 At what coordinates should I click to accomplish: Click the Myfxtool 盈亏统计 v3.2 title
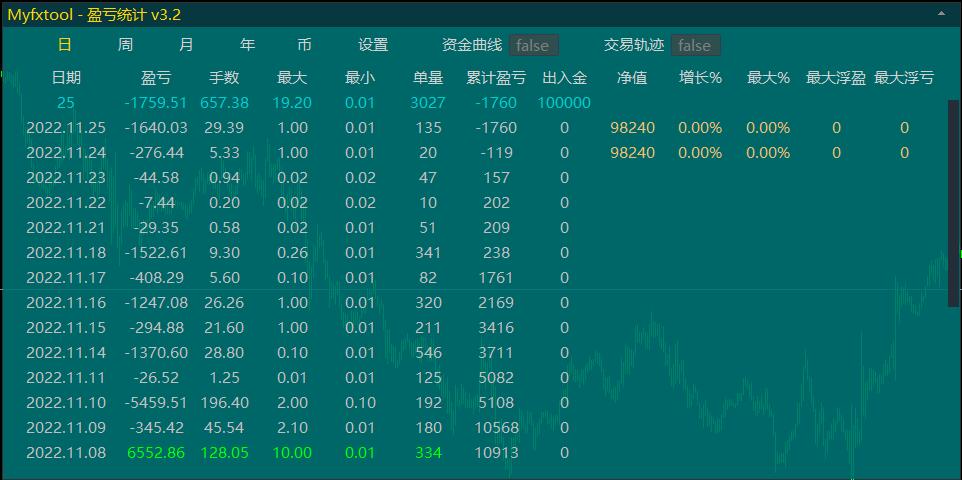tap(94, 14)
